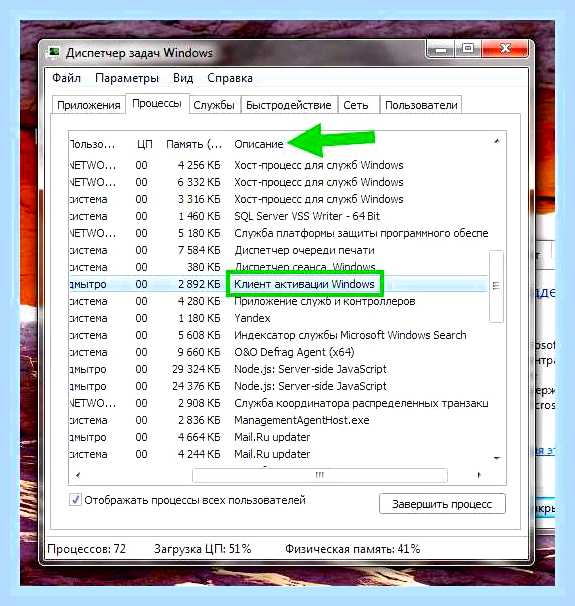Select the SQL Server VSS Writer process
The height and width of the screenshot is (606, 575).
[x=278, y=216]
